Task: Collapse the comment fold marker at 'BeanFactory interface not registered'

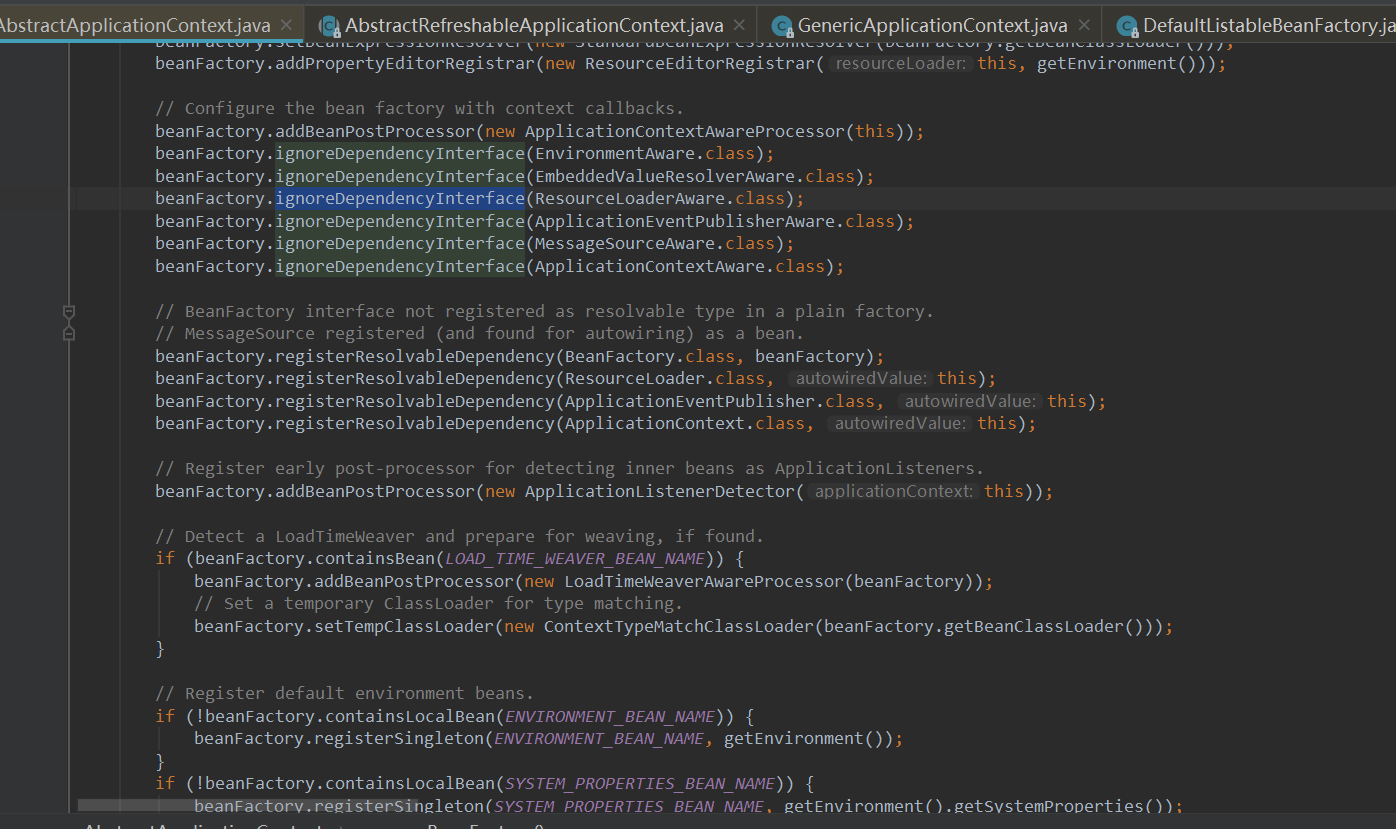Action: [69, 311]
